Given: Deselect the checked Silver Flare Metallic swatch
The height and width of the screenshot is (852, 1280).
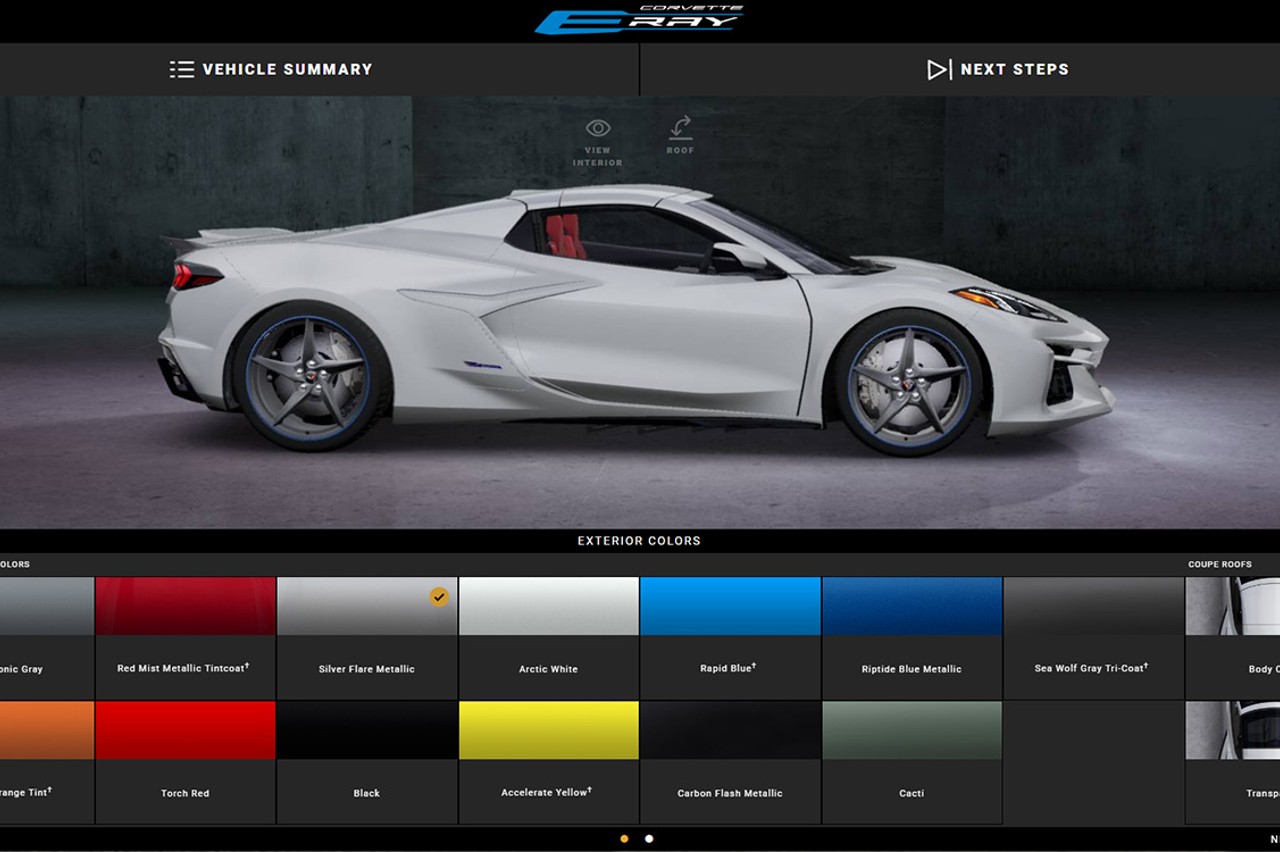Looking at the screenshot, I should tap(367, 607).
